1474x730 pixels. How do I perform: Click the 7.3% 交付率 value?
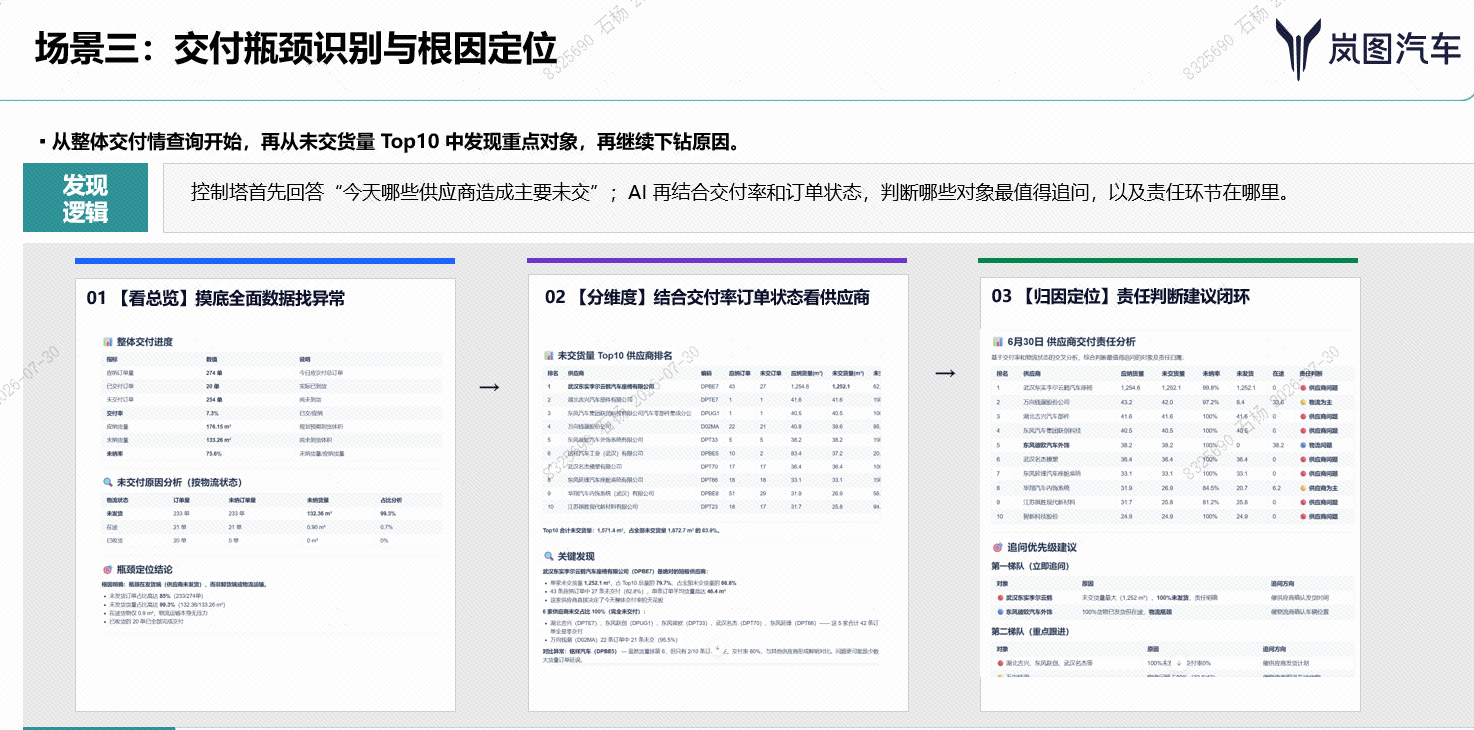tap(213, 411)
